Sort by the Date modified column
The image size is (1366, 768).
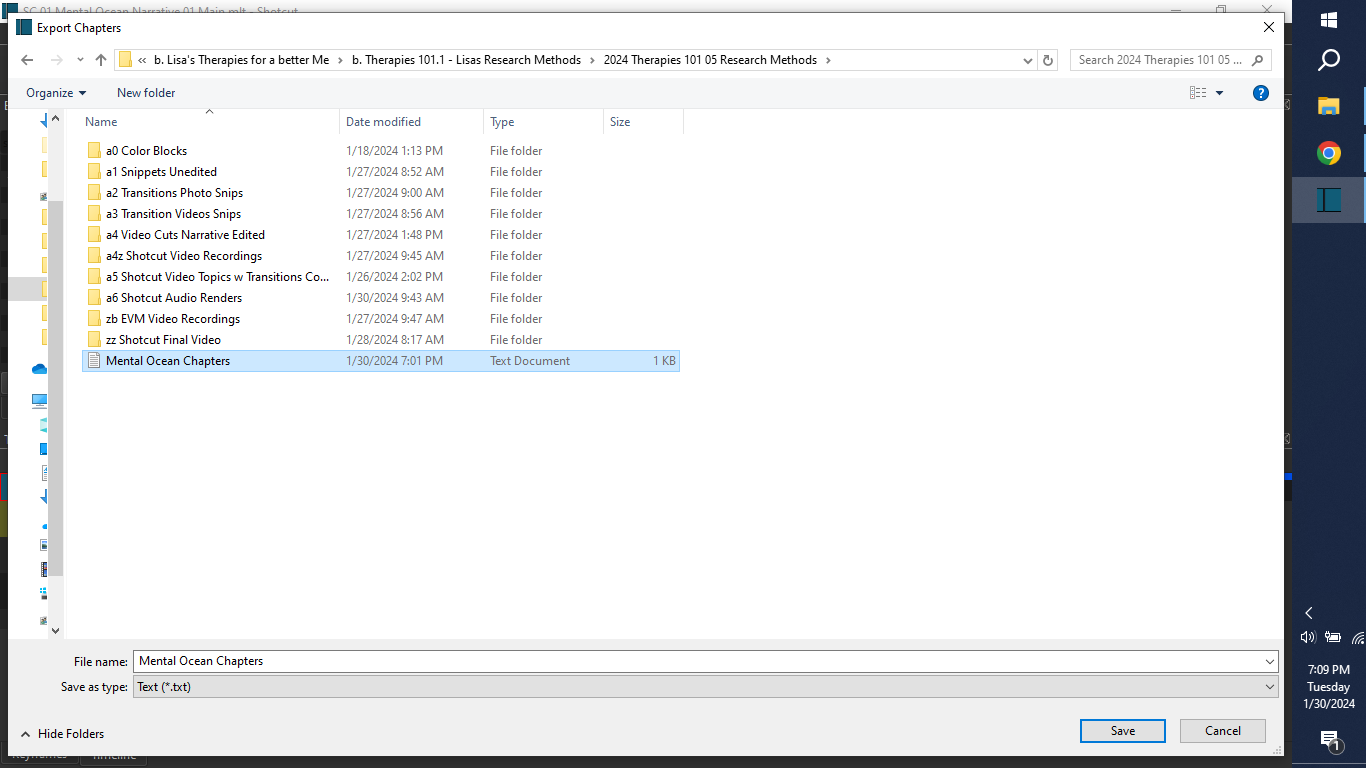[x=383, y=122]
